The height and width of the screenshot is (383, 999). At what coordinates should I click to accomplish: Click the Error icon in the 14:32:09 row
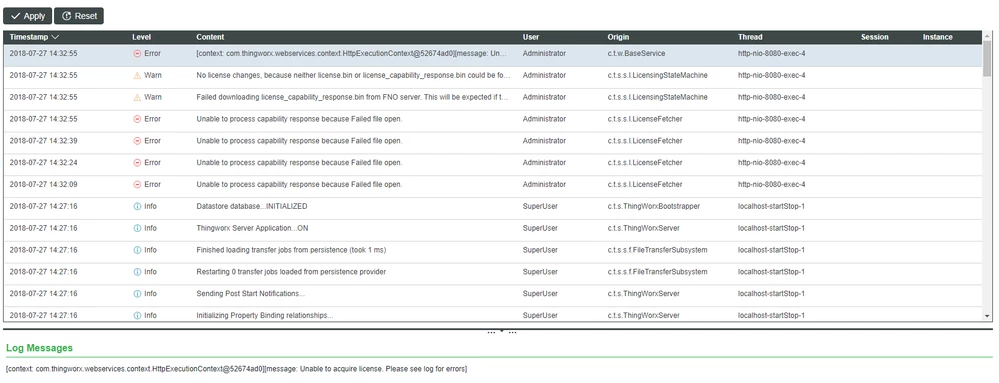137,184
